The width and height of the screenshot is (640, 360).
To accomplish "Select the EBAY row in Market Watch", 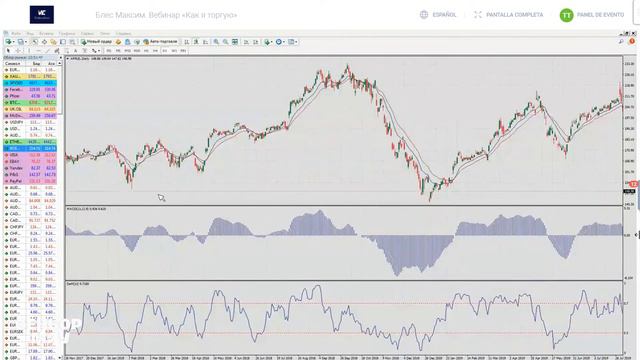I will coord(31,161).
